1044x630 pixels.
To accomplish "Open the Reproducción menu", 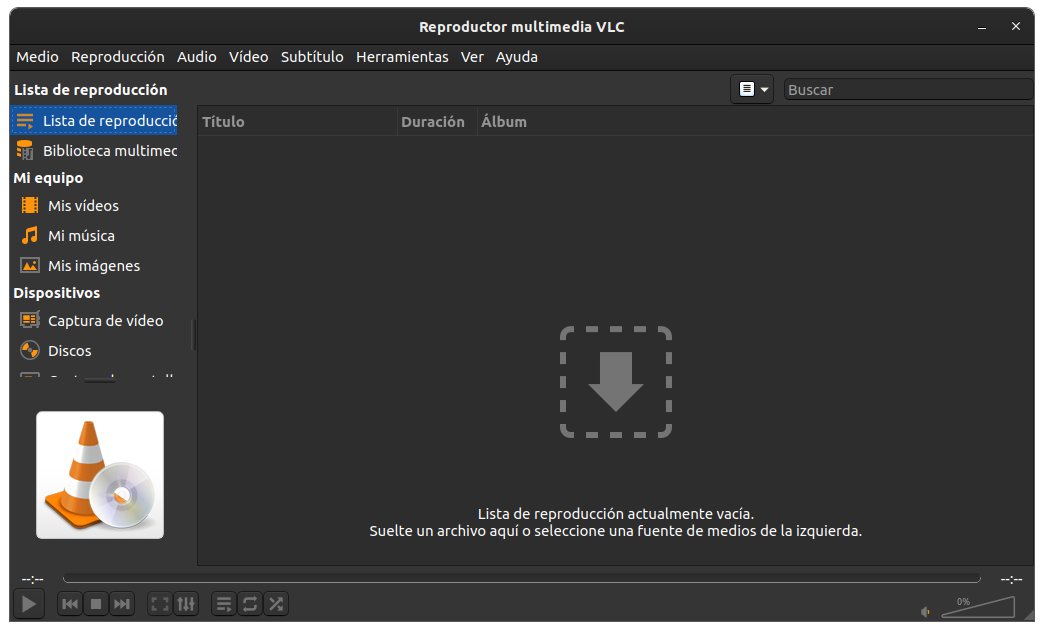I will click(117, 57).
